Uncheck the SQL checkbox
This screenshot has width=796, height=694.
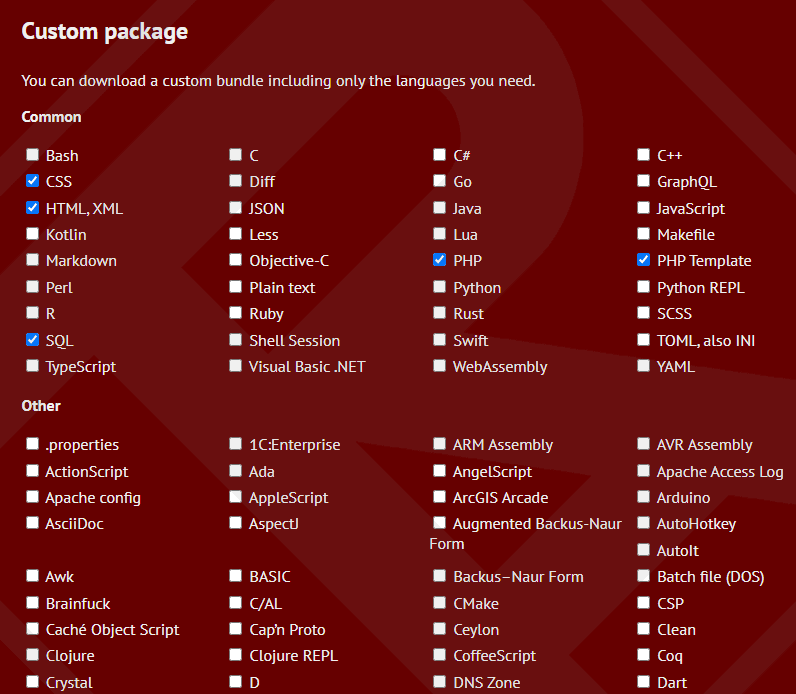[x=32, y=340]
